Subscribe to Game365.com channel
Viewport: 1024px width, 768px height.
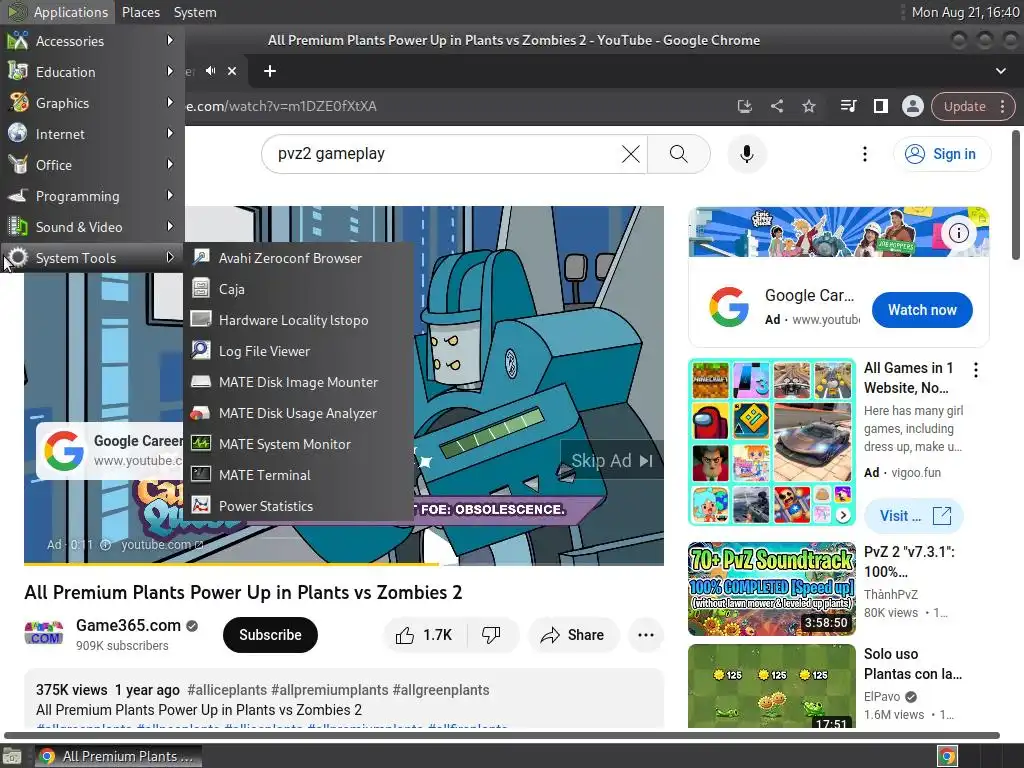click(270, 635)
